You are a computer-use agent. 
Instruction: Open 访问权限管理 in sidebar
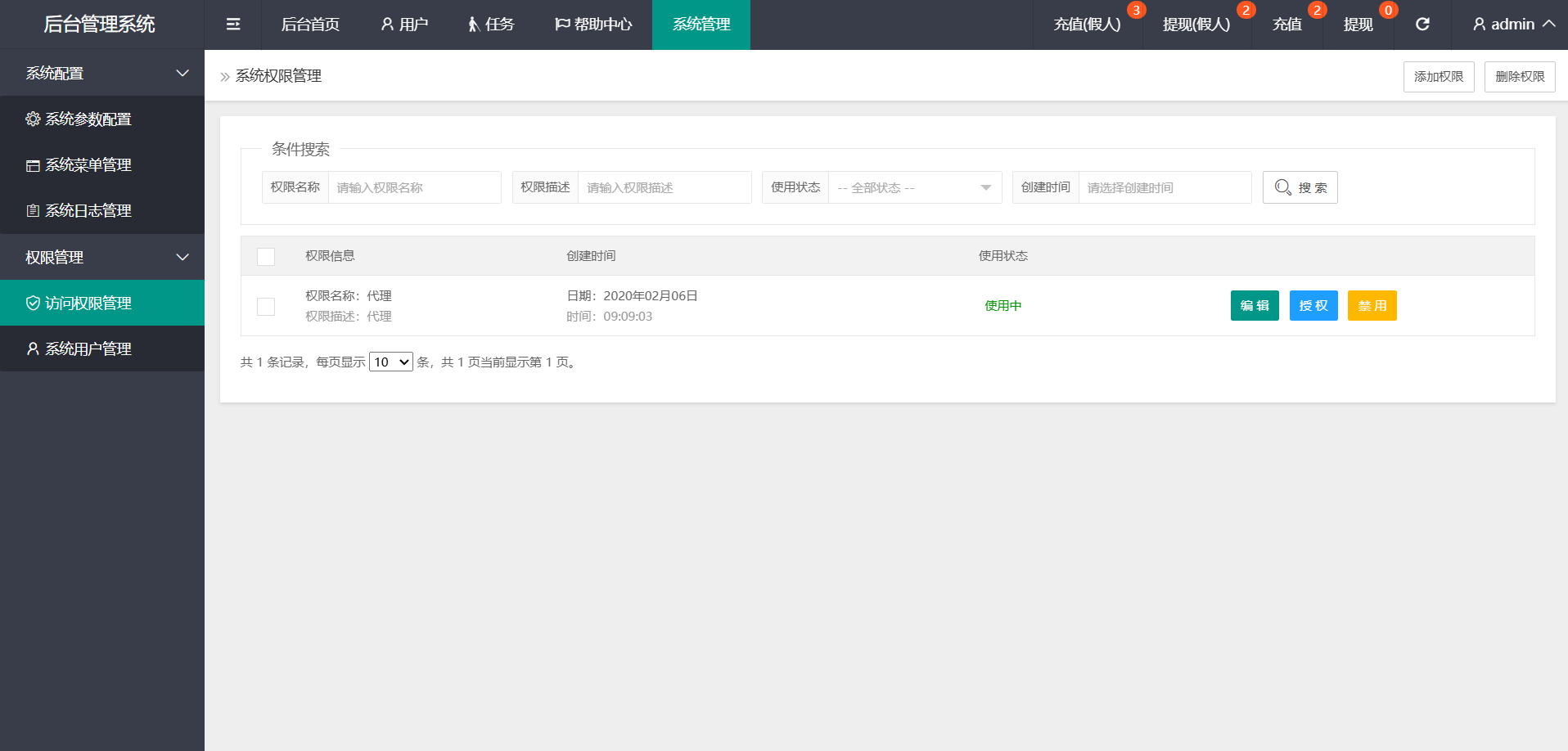(102, 303)
